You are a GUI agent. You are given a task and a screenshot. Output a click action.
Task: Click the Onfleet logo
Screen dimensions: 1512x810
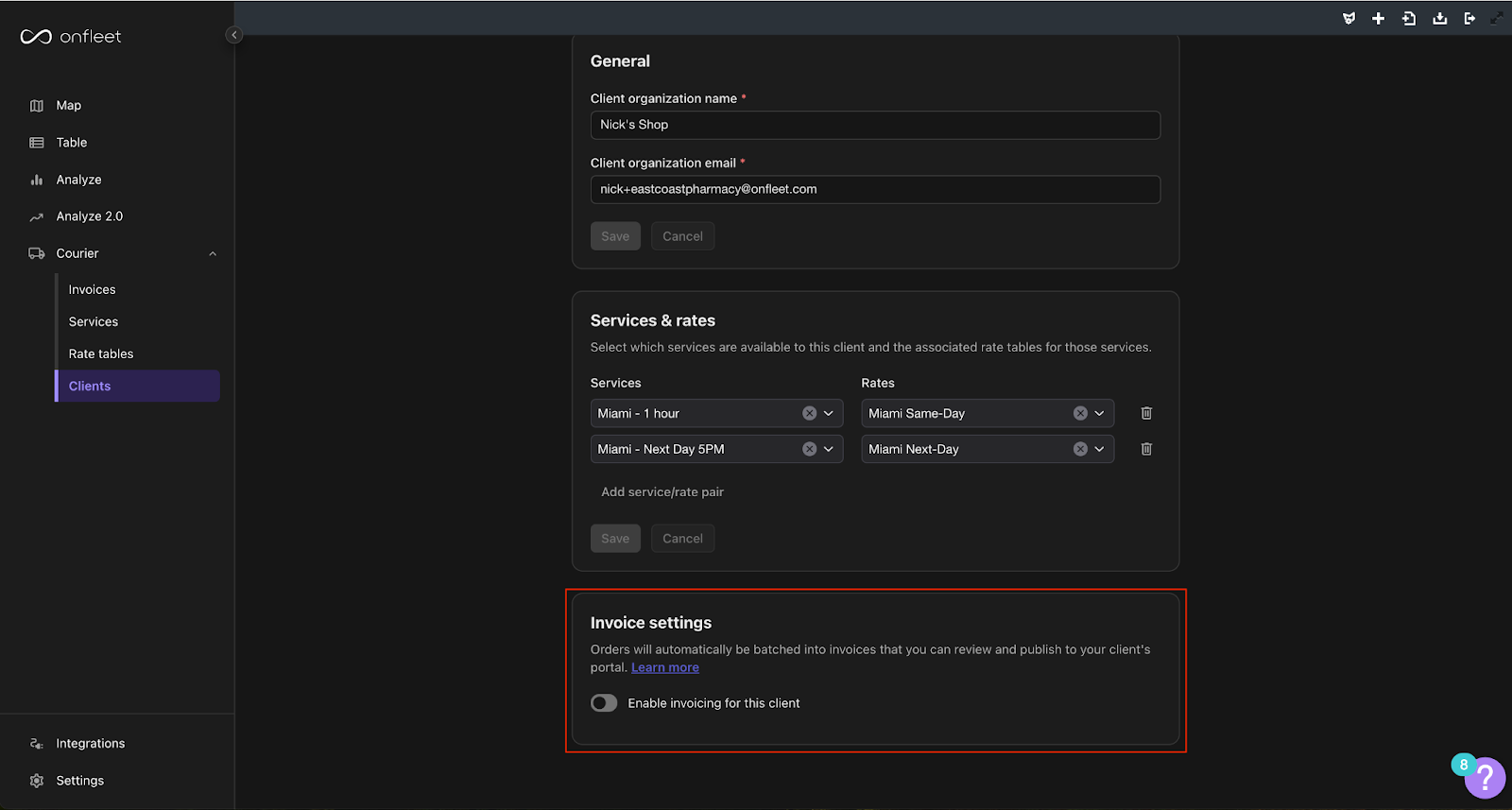pyautogui.click(x=71, y=37)
